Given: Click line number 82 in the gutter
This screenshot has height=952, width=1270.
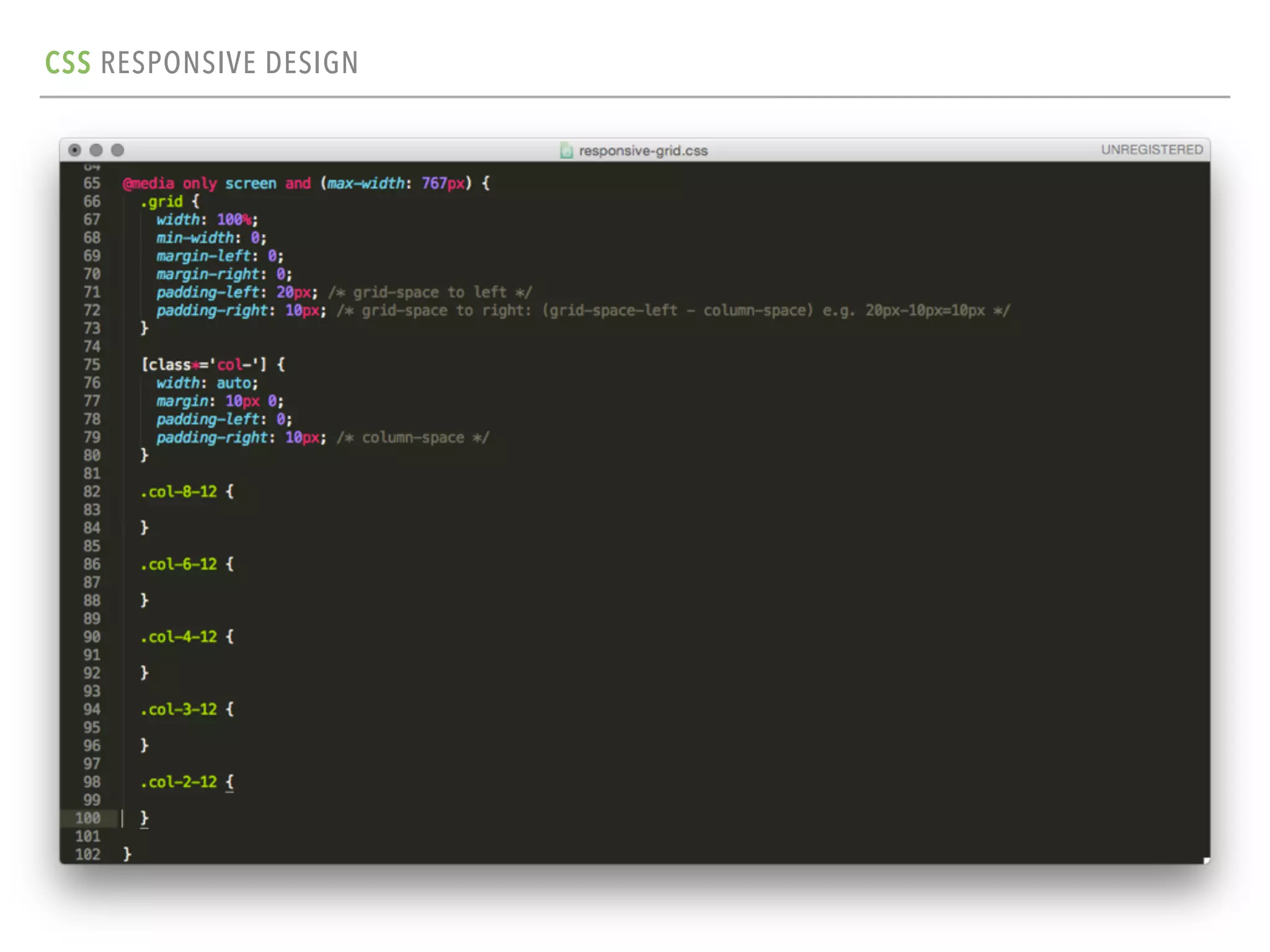Looking at the screenshot, I should coord(92,492).
